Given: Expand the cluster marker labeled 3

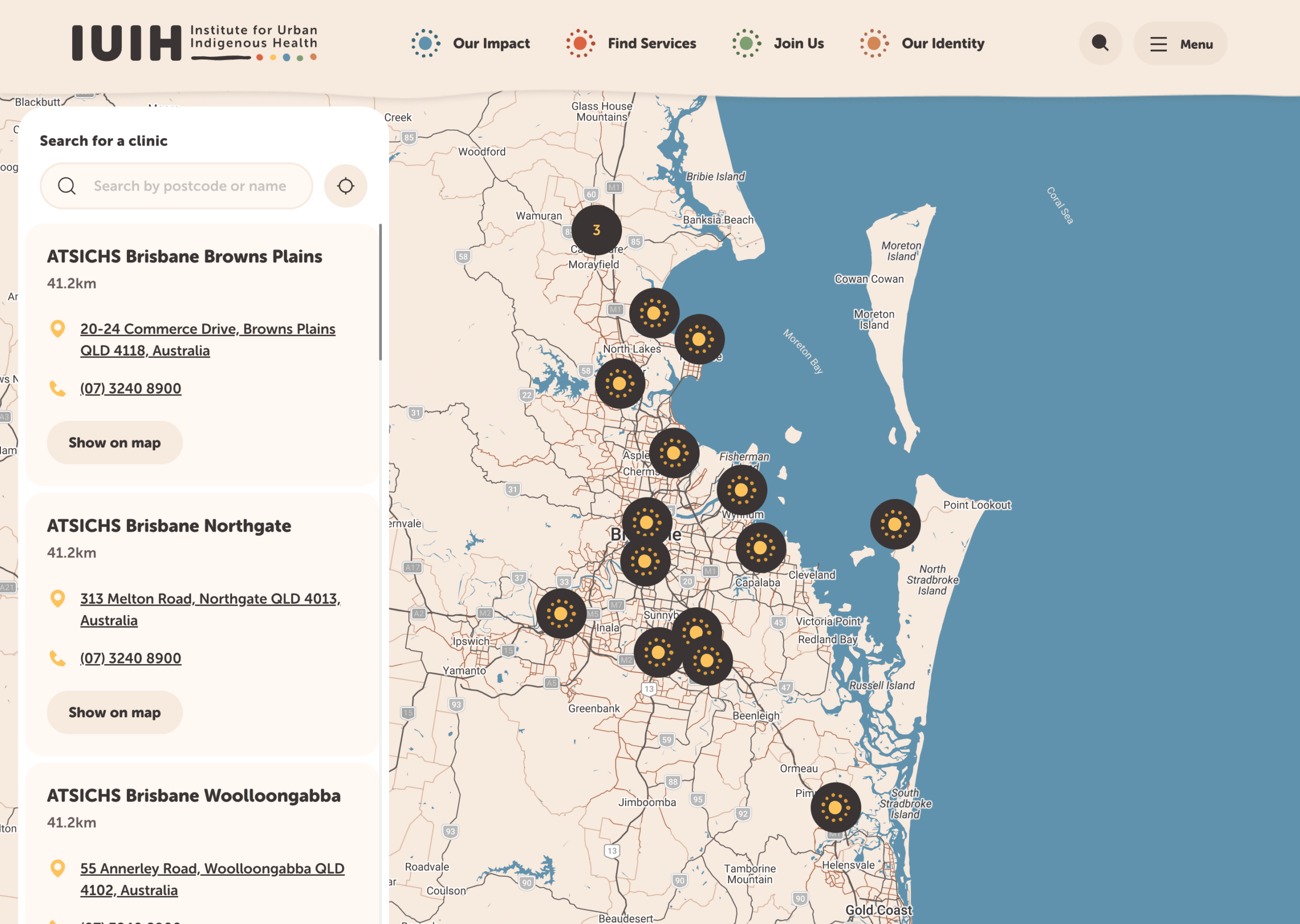Looking at the screenshot, I should click(x=596, y=230).
